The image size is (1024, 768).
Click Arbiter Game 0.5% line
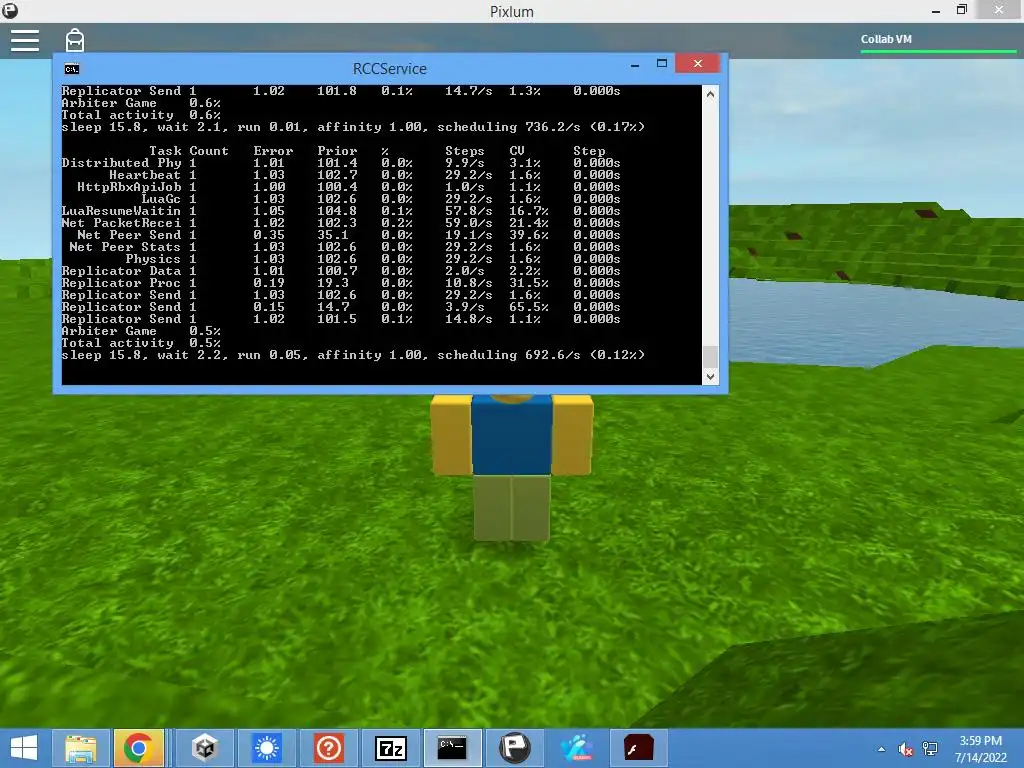click(x=141, y=331)
